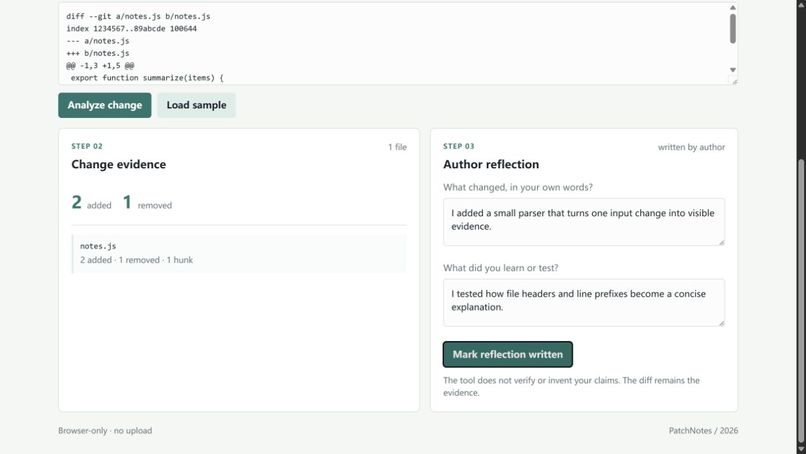Click the diff textarea scroll-up arrow
The height and width of the screenshot is (454, 806).
pos(732,8)
